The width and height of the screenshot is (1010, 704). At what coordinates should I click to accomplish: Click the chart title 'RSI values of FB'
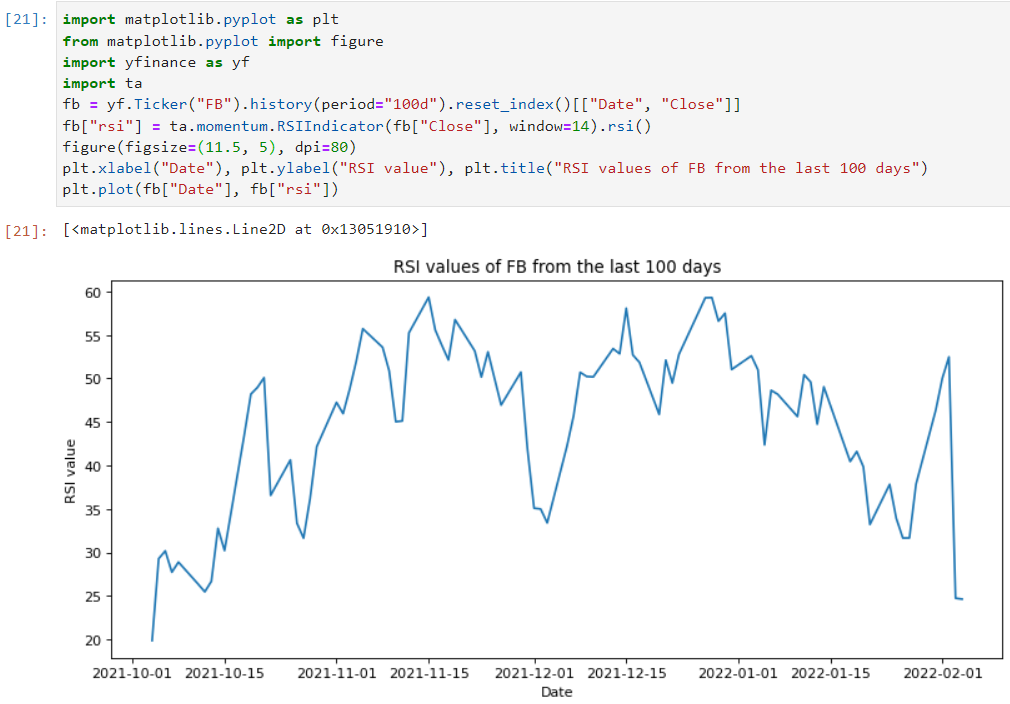(557, 267)
